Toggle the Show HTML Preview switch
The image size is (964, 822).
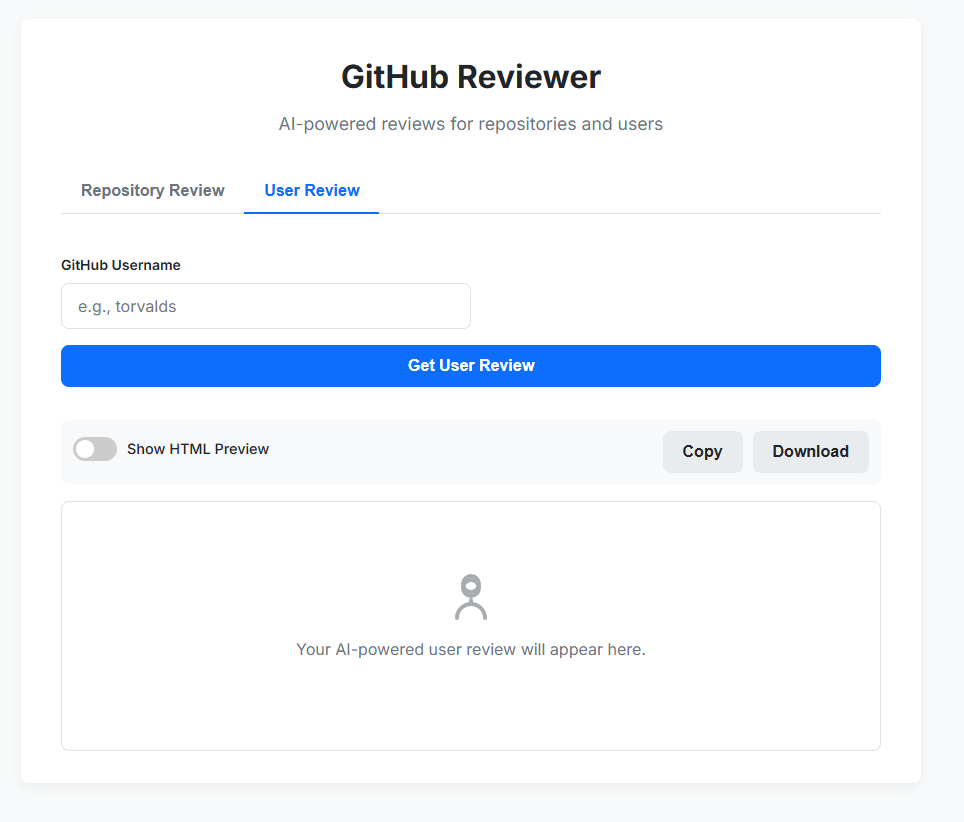coord(95,449)
